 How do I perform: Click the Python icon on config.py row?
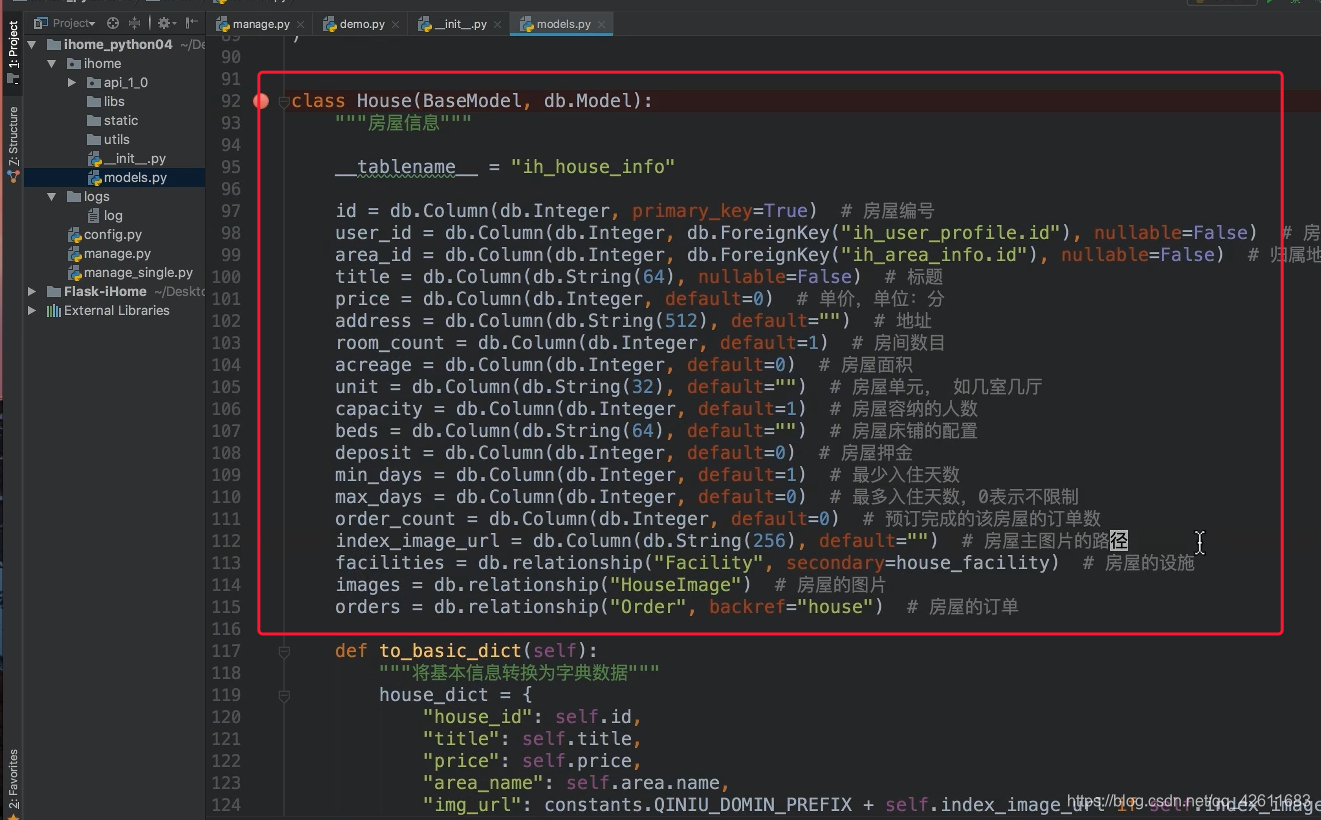tap(74, 235)
